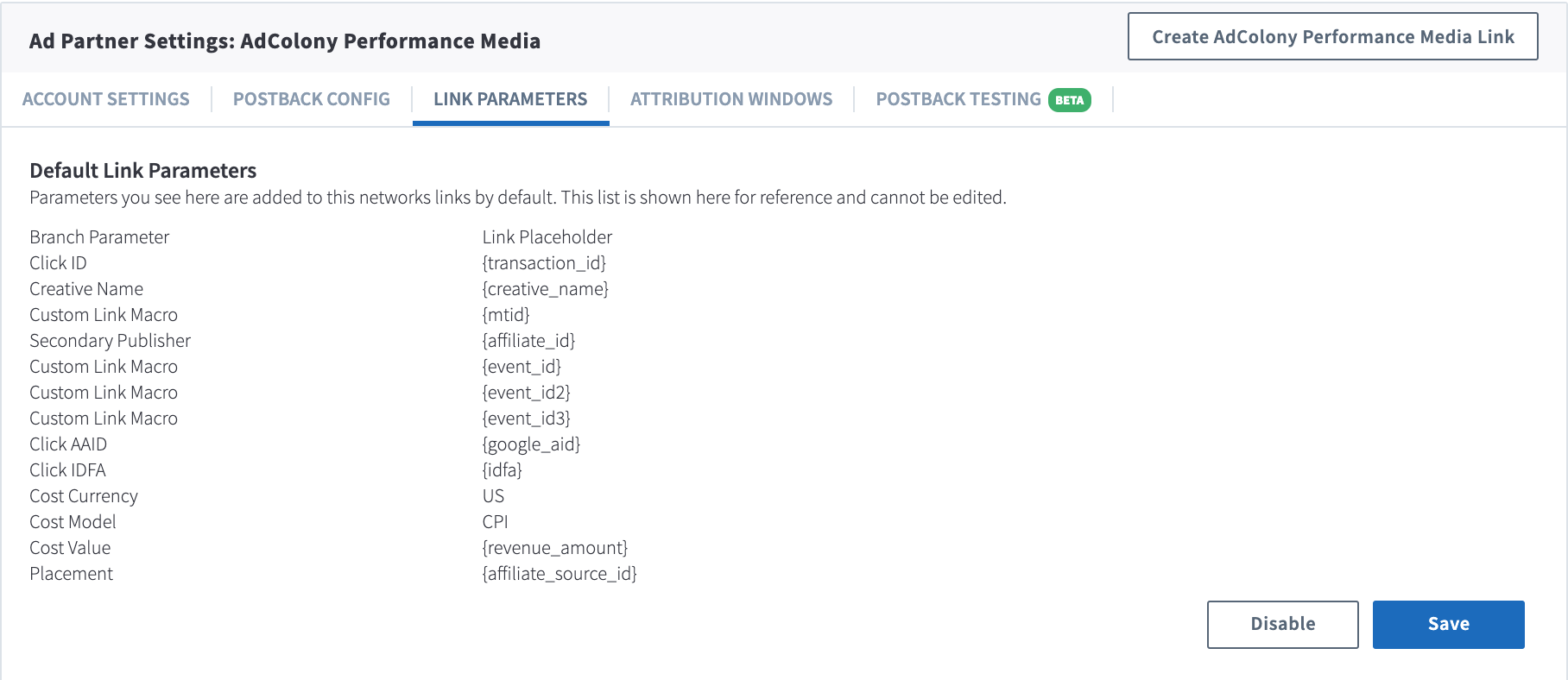Click the Ad Partner Settings page title

tap(285, 41)
